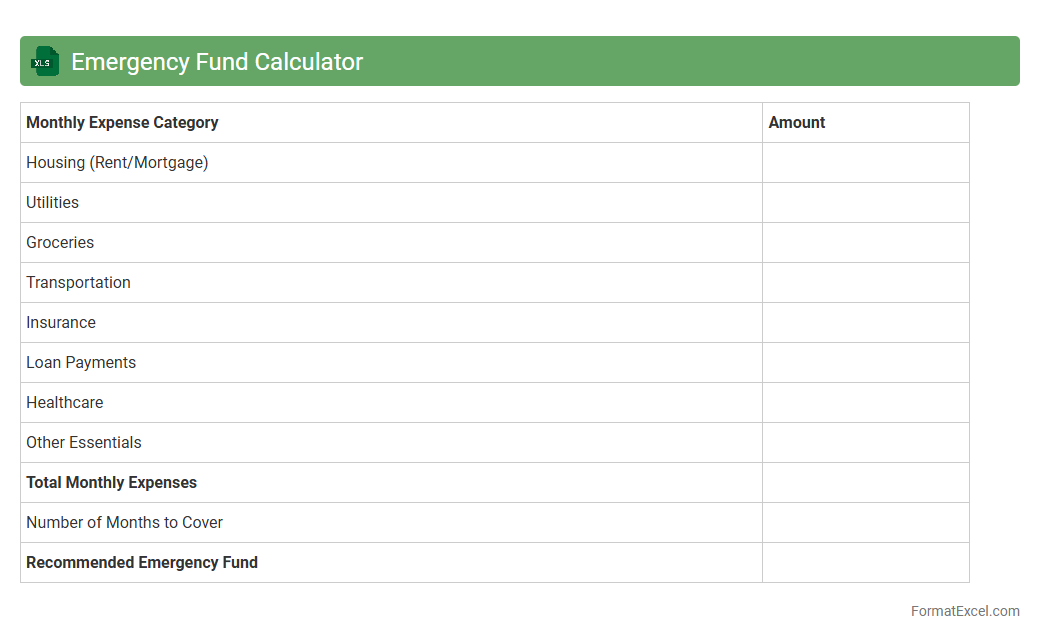Click the Utilities amount cell
The width and height of the screenshot is (1040, 640).
click(x=865, y=203)
